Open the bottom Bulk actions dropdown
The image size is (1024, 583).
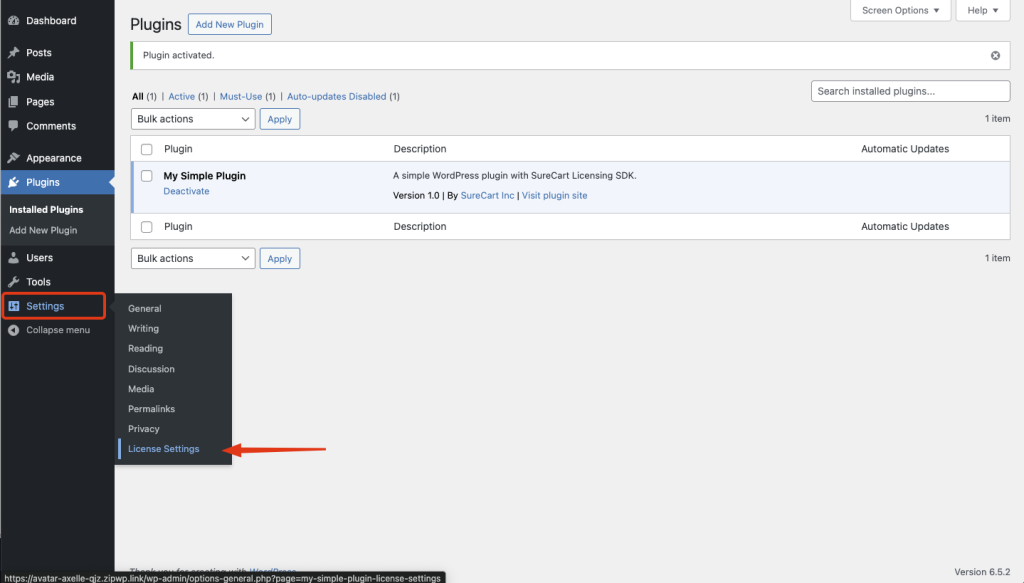pyautogui.click(x=193, y=259)
